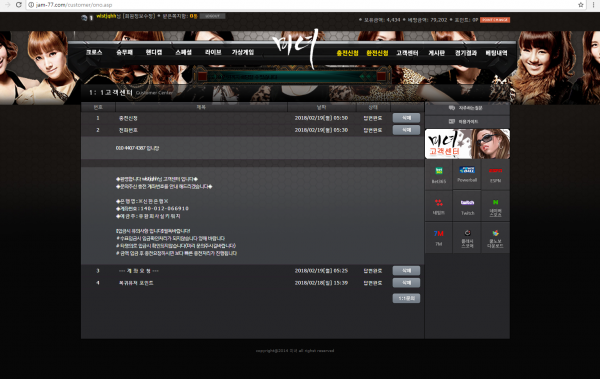Open the green N Naver sports icon

495,206
